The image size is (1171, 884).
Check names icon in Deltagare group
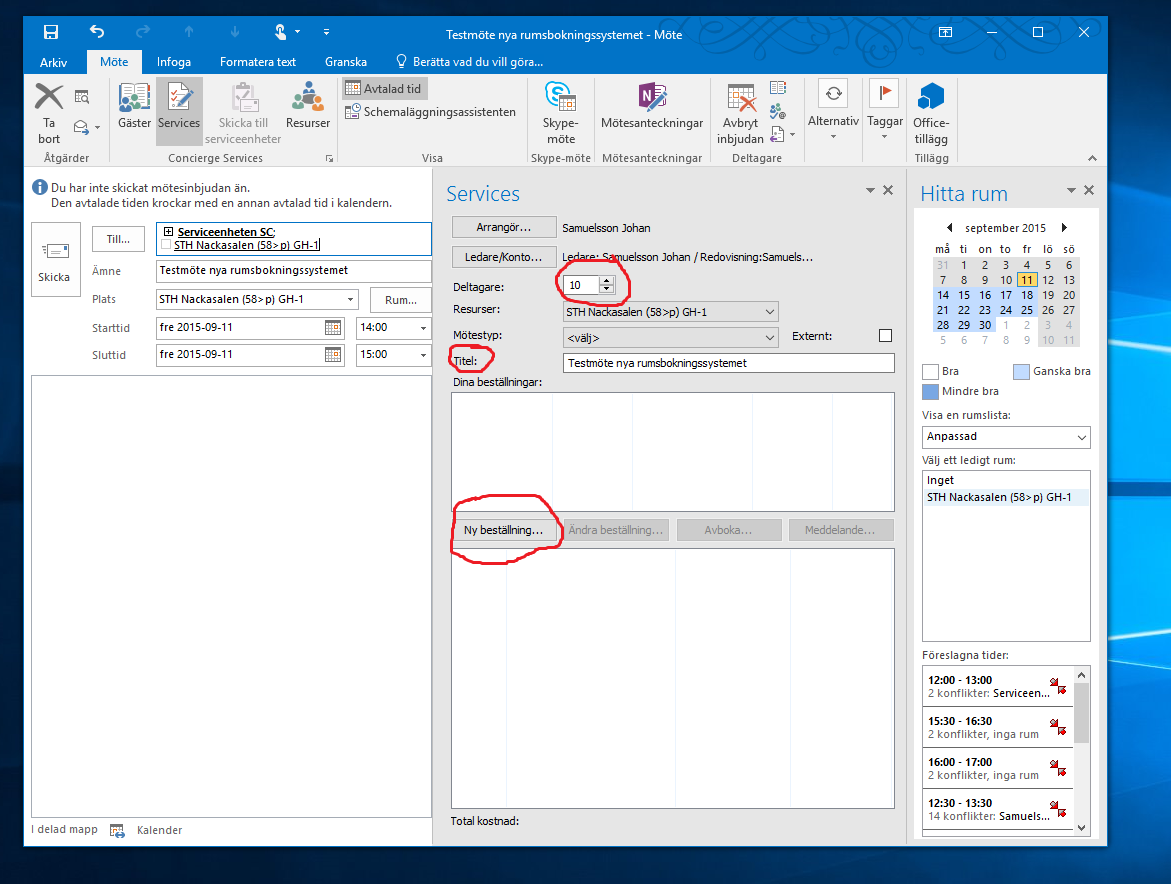click(777, 112)
